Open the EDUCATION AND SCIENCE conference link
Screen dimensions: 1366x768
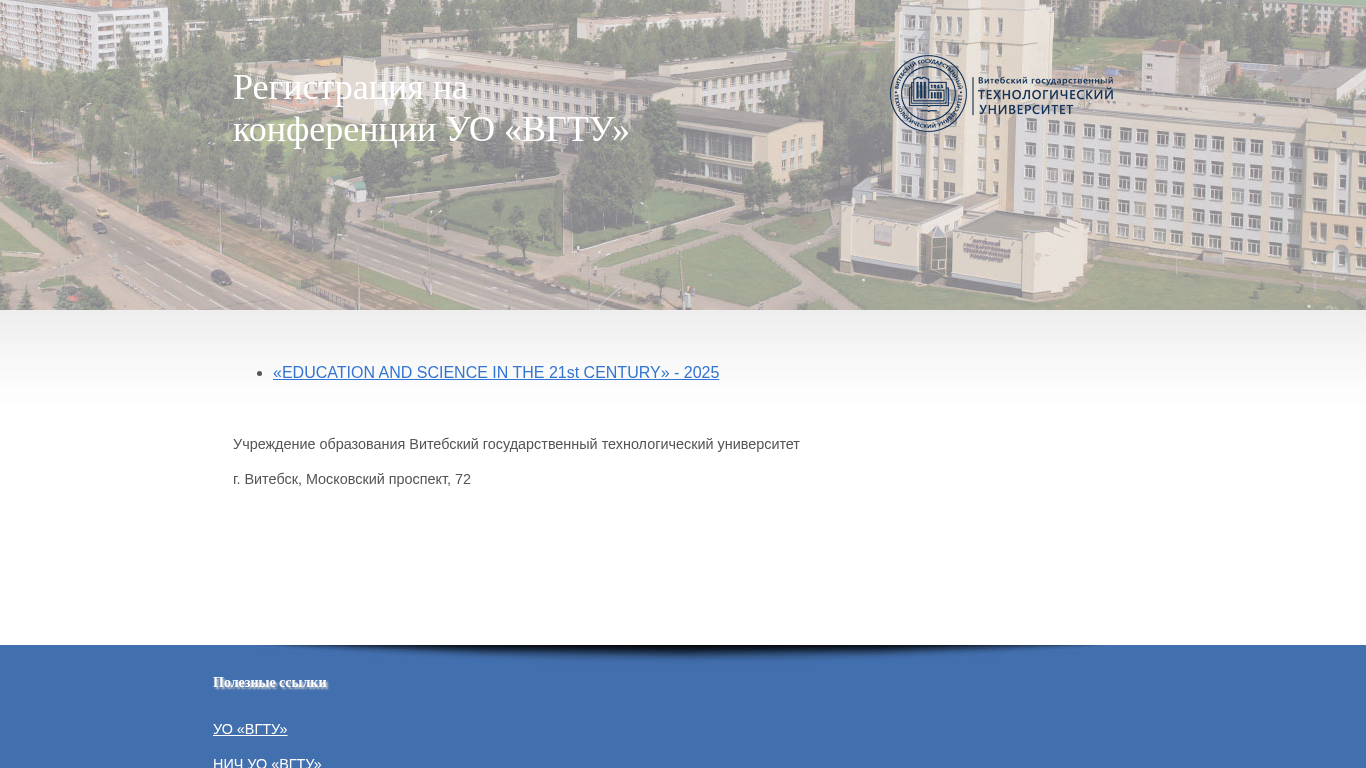pos(496,373)
